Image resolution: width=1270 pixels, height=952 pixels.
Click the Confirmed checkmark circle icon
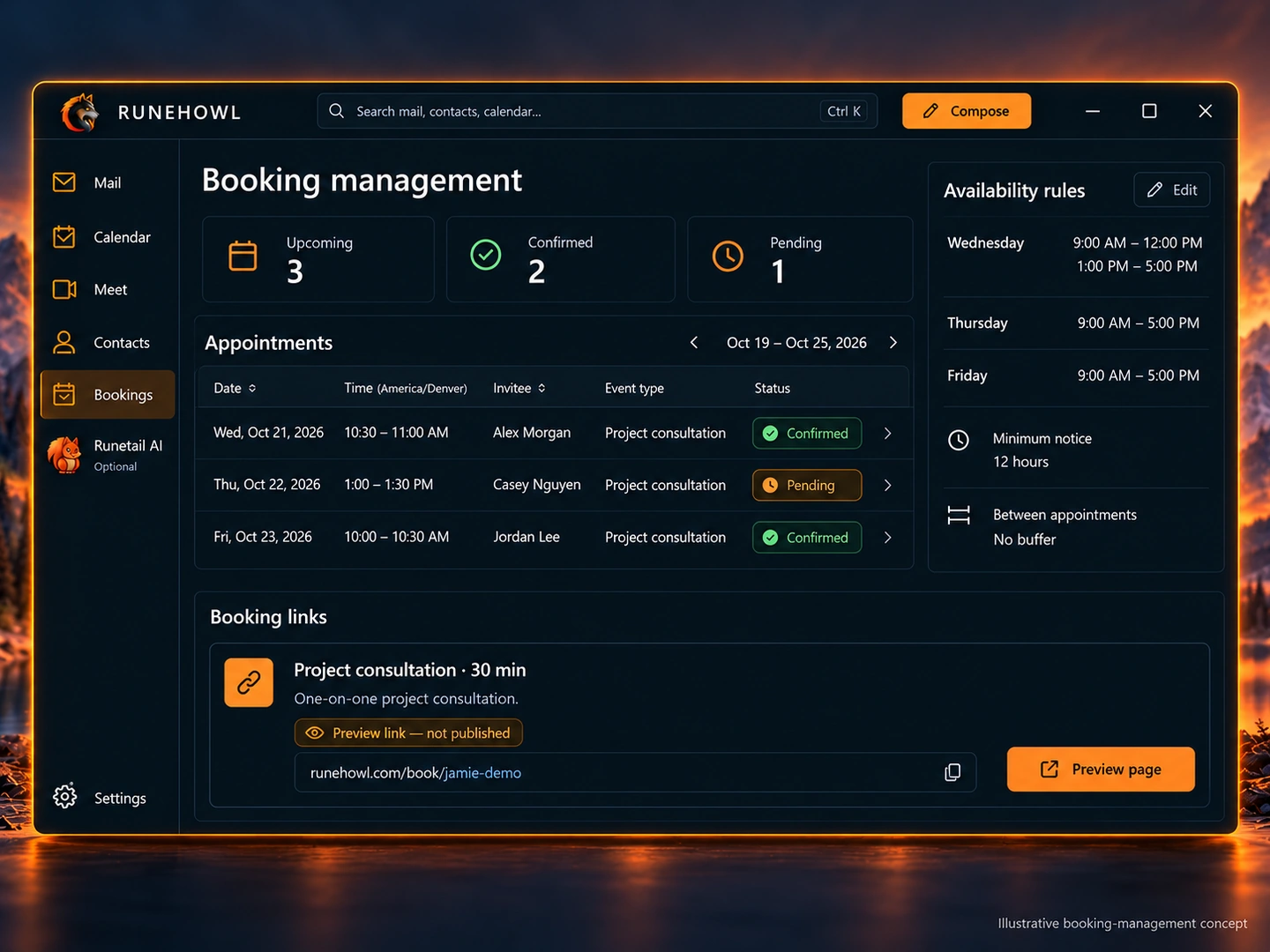pos(485,255)
